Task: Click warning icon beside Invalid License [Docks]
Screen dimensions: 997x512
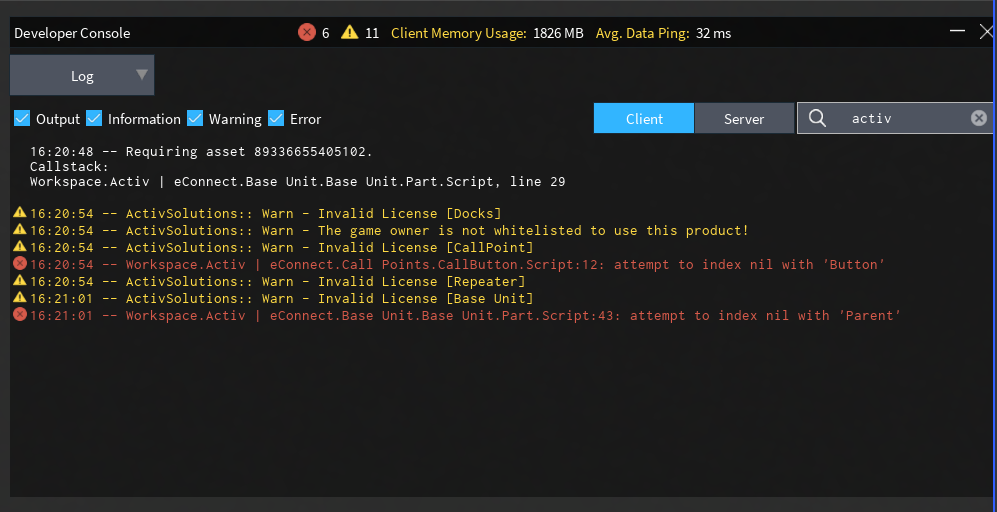Action: pyautogui.click(x=19, y=213)
